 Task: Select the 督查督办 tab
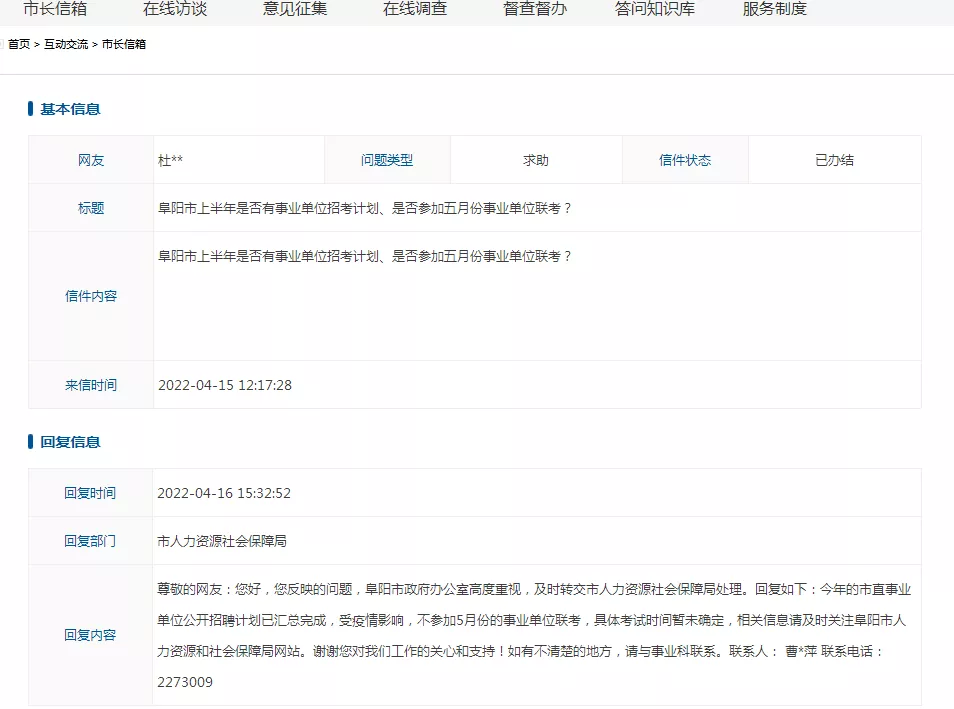[535, 9]
